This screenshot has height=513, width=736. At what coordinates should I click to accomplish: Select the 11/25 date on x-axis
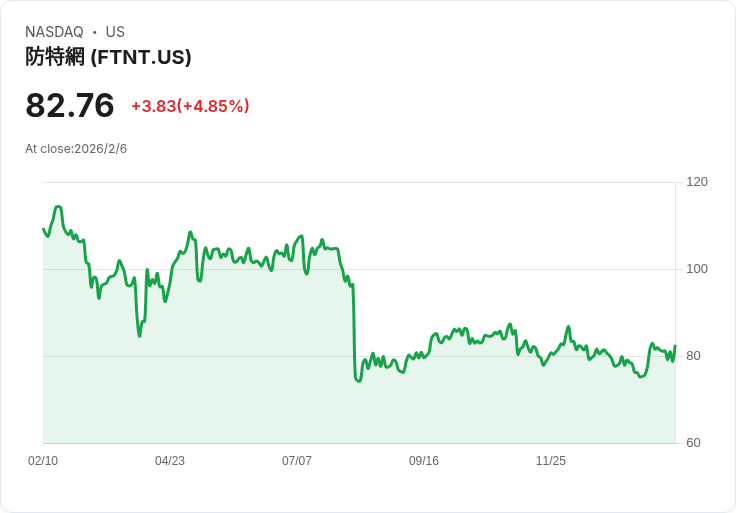coord(551,461)
